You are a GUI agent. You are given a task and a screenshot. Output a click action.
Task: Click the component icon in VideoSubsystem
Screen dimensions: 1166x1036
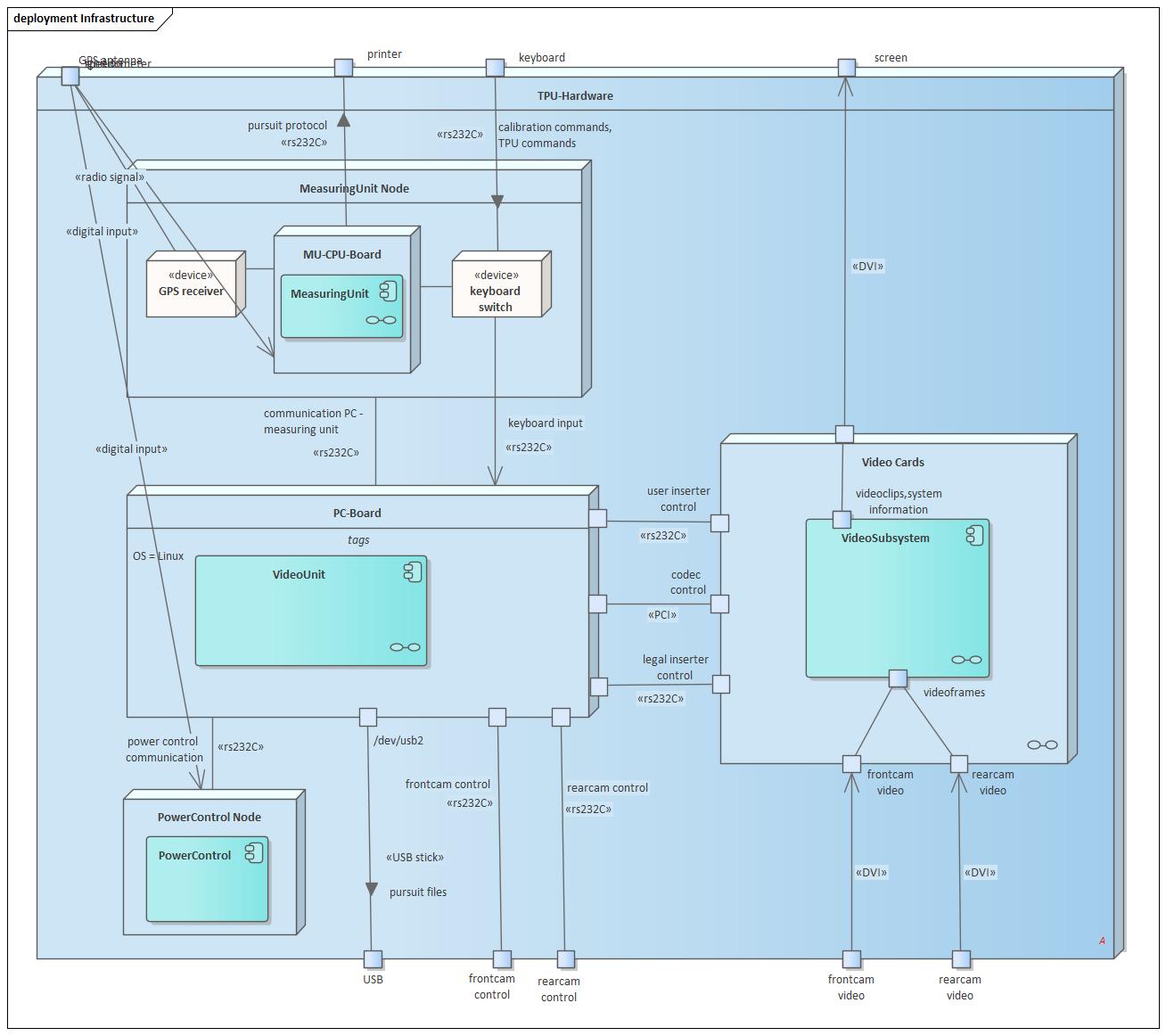[x=975, y=535]
